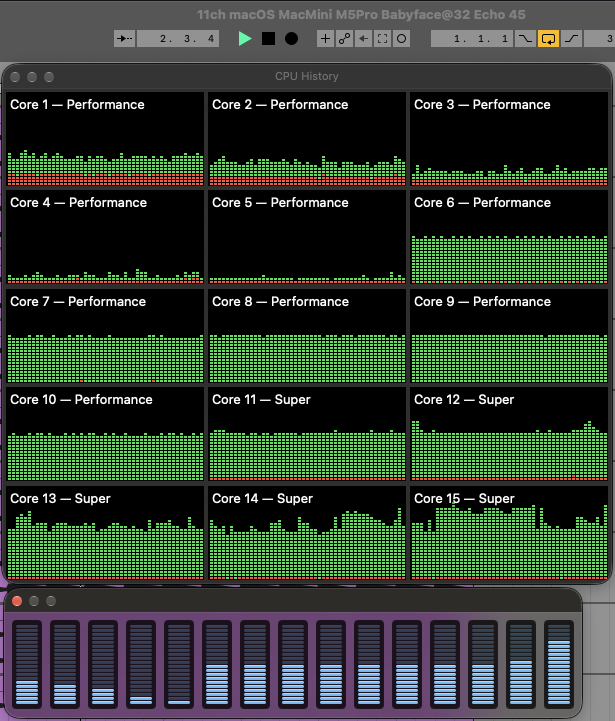Click the Capture MIDI brackets button
Image resolution: width=615 pixels, height=721 pixels.
pos(382,39)
